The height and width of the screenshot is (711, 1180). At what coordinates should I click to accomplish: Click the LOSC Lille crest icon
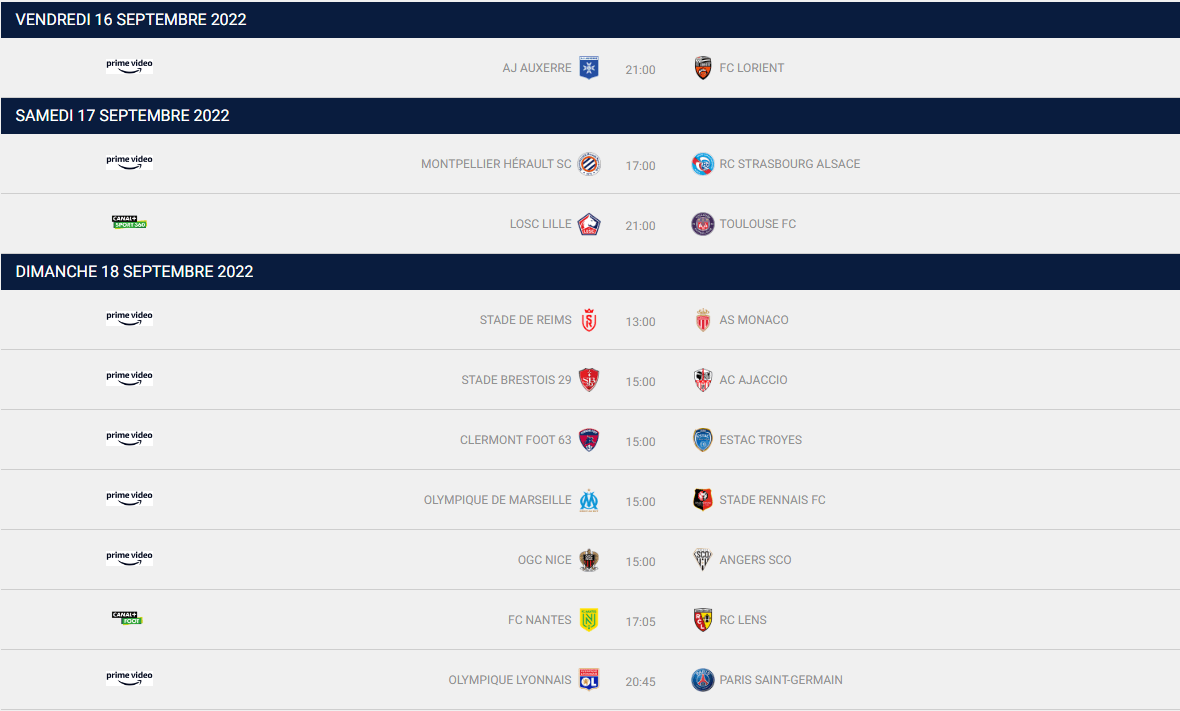(588, 224)
